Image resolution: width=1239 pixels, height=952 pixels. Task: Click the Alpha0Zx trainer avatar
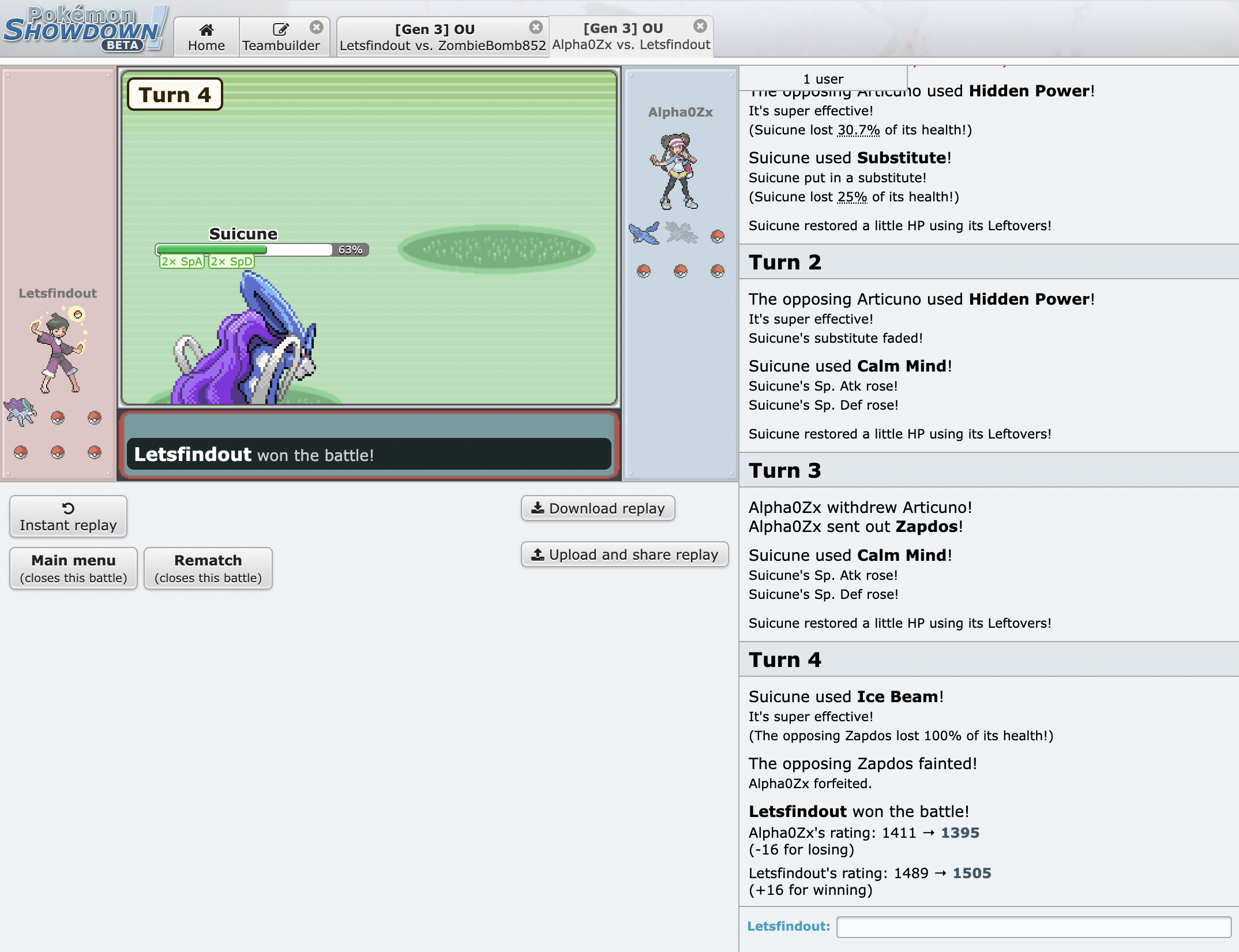[x=674, y=171]
